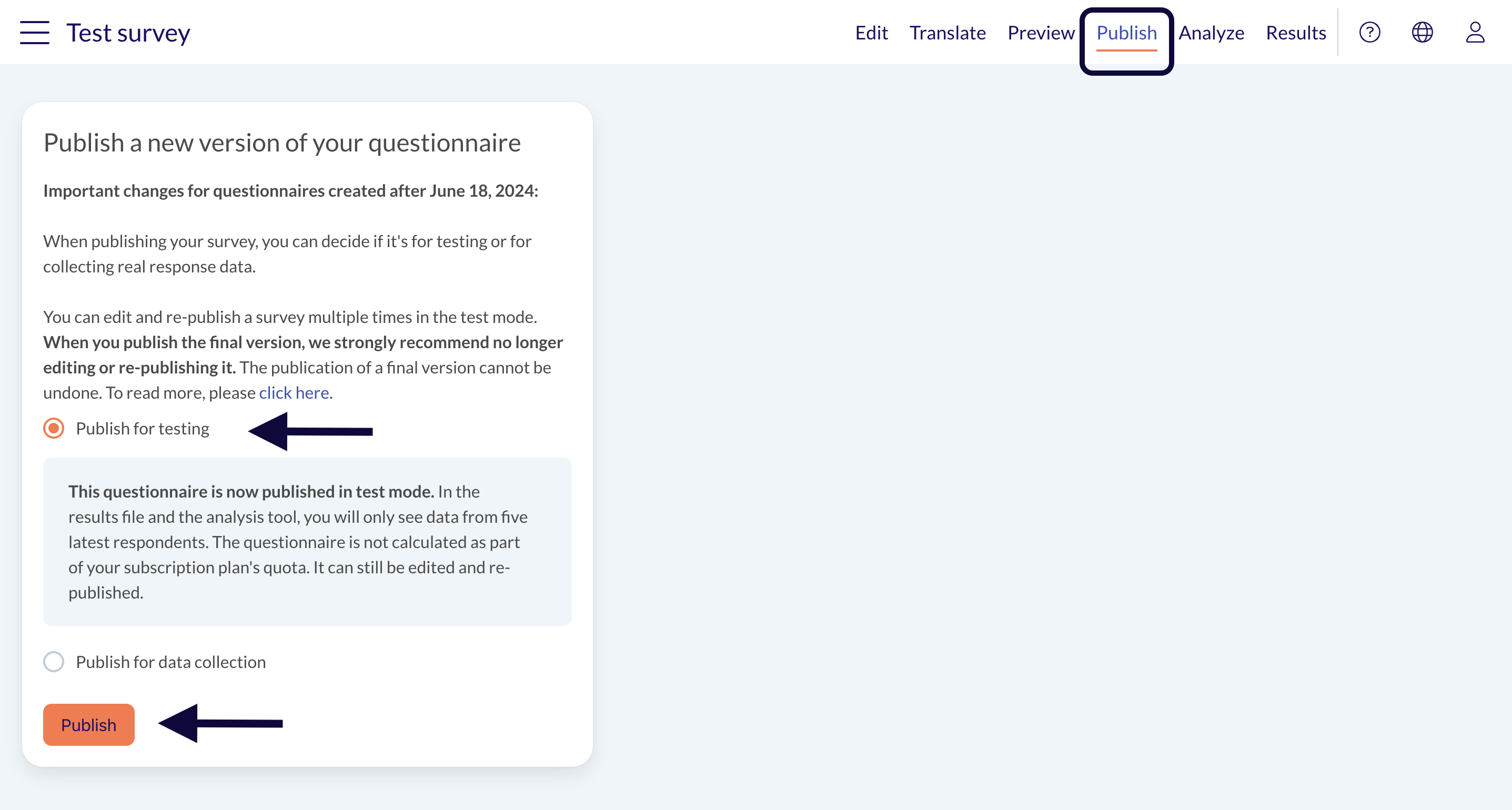Select Publish for data collection option
This screenshot has height=810, width=1512.
pos(54,662)
